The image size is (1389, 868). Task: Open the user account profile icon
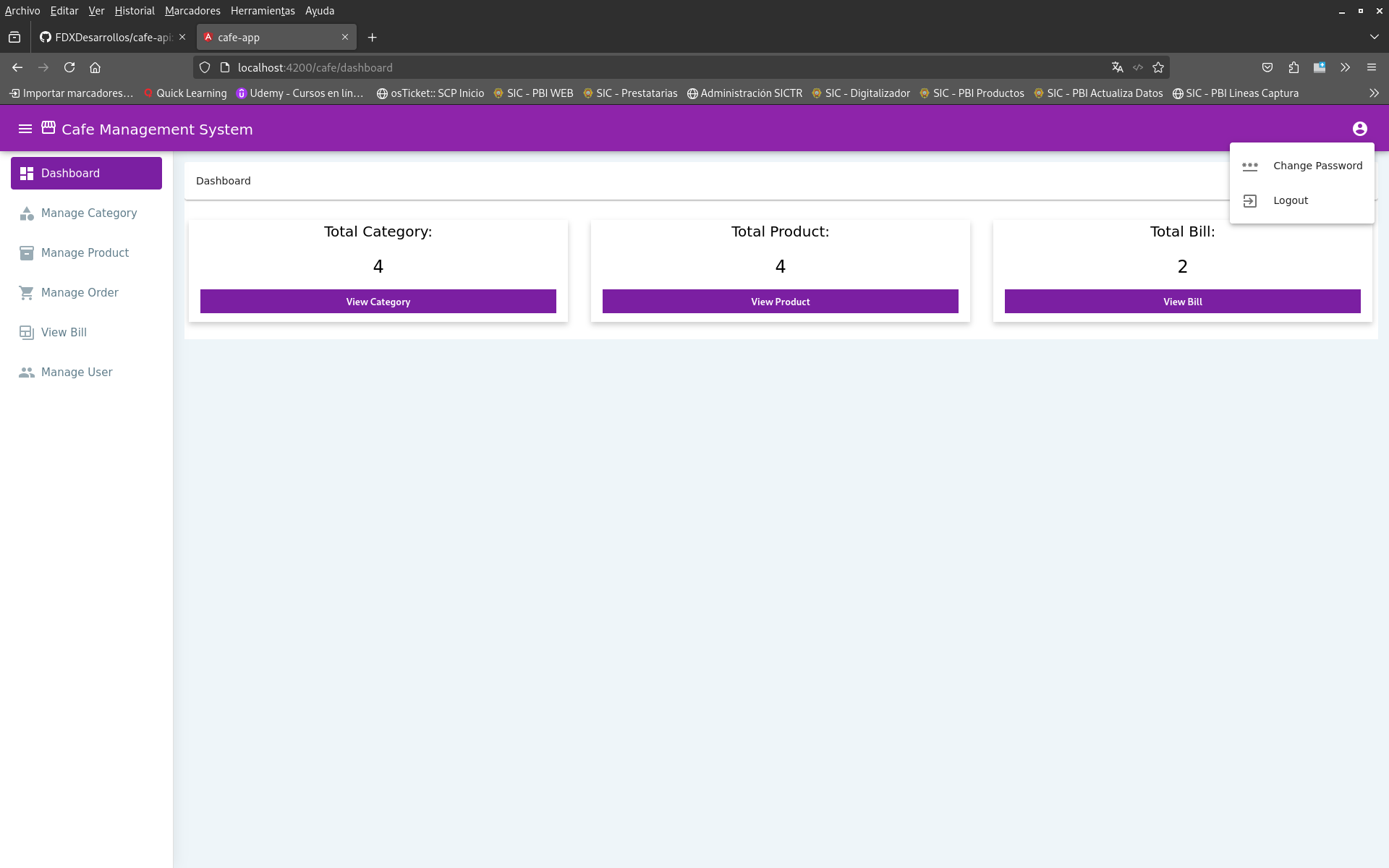click(x=1360, y=129)
